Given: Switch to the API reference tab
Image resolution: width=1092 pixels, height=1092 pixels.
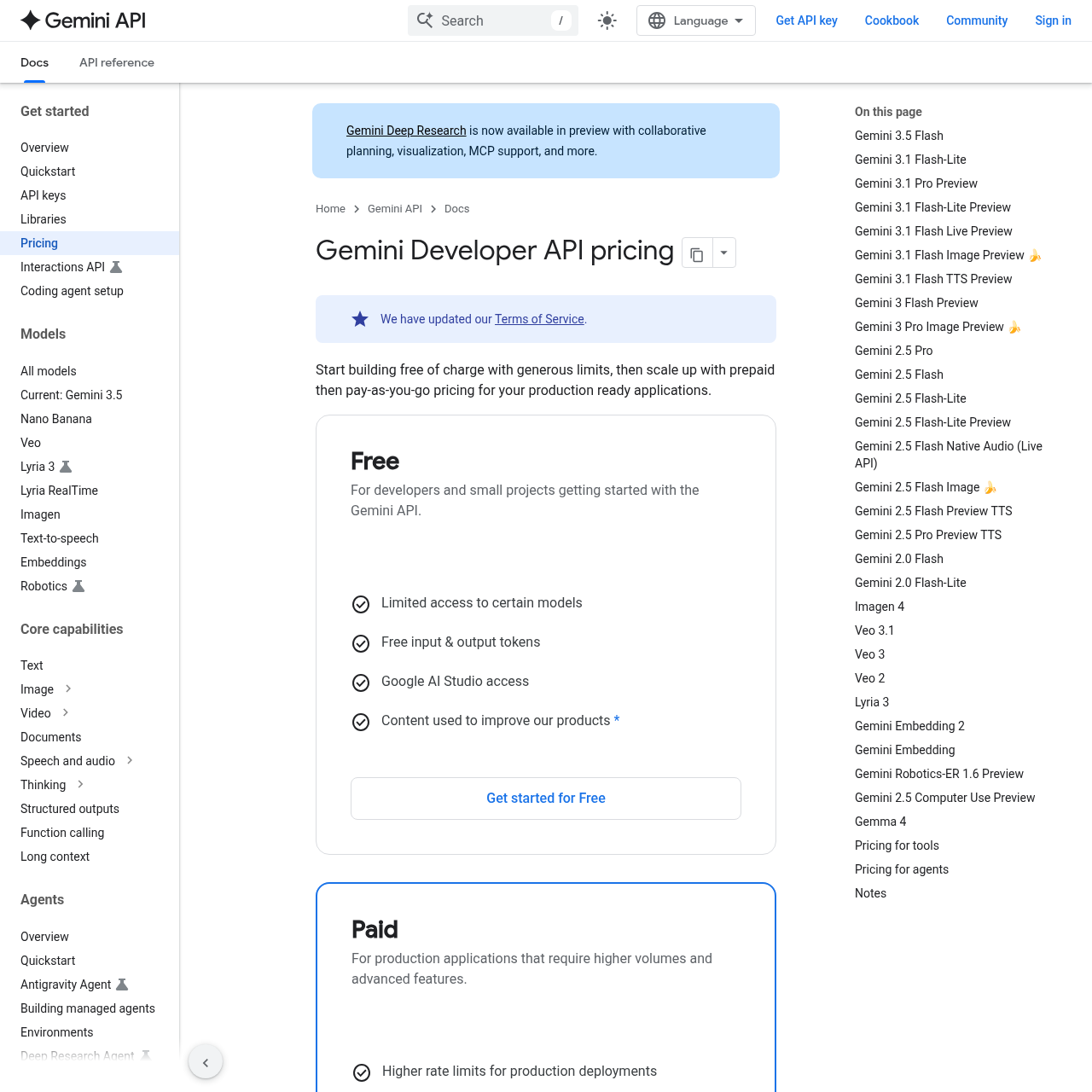Looking at the screenshot, I should pos(117,62).
